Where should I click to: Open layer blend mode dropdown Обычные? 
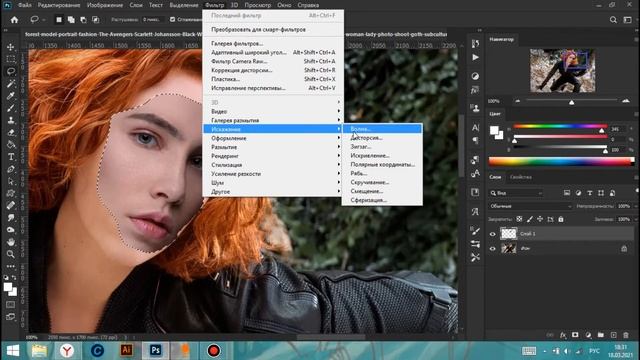[x=530, y=207]
